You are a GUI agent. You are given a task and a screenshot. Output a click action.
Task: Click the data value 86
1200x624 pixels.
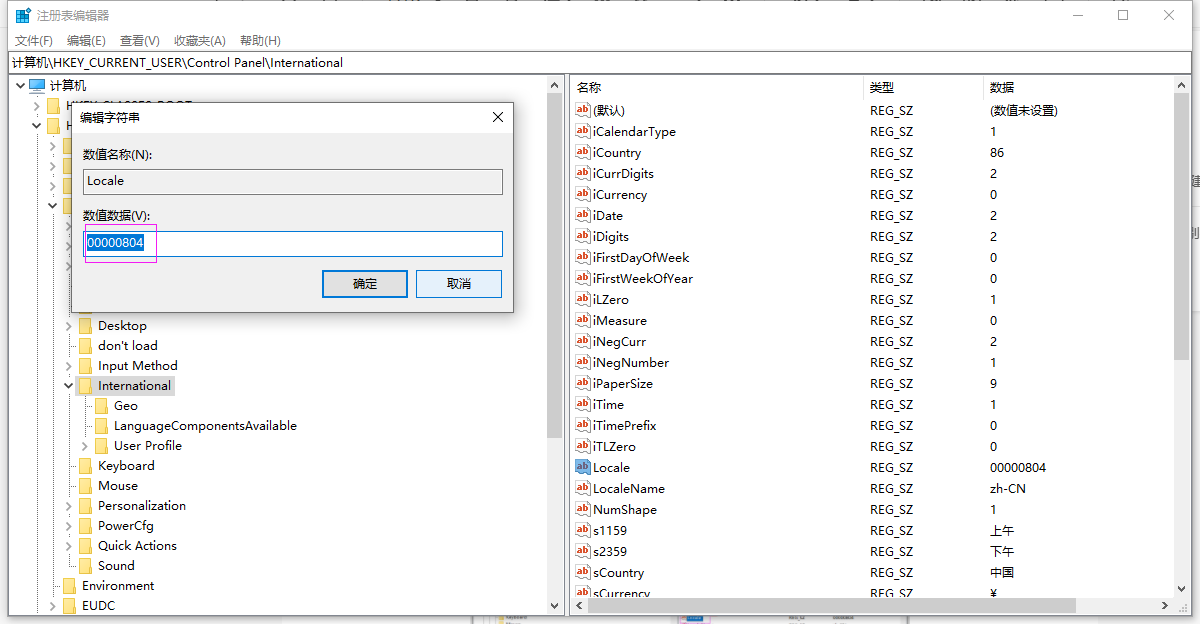(x=997, y=152)
